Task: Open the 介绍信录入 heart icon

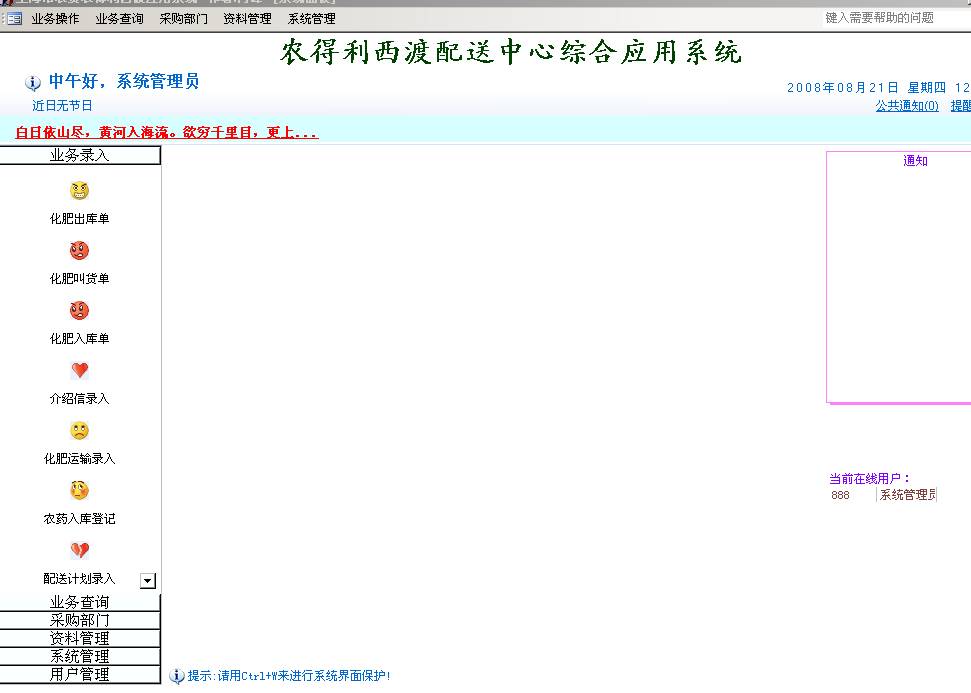Action: click(x=79, y=370)
